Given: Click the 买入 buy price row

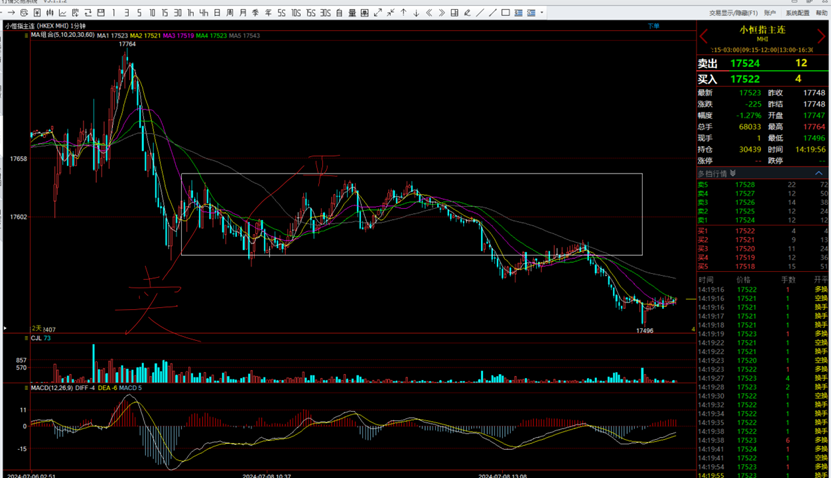Looking at the screenshot, I should (x=763, y=79).
